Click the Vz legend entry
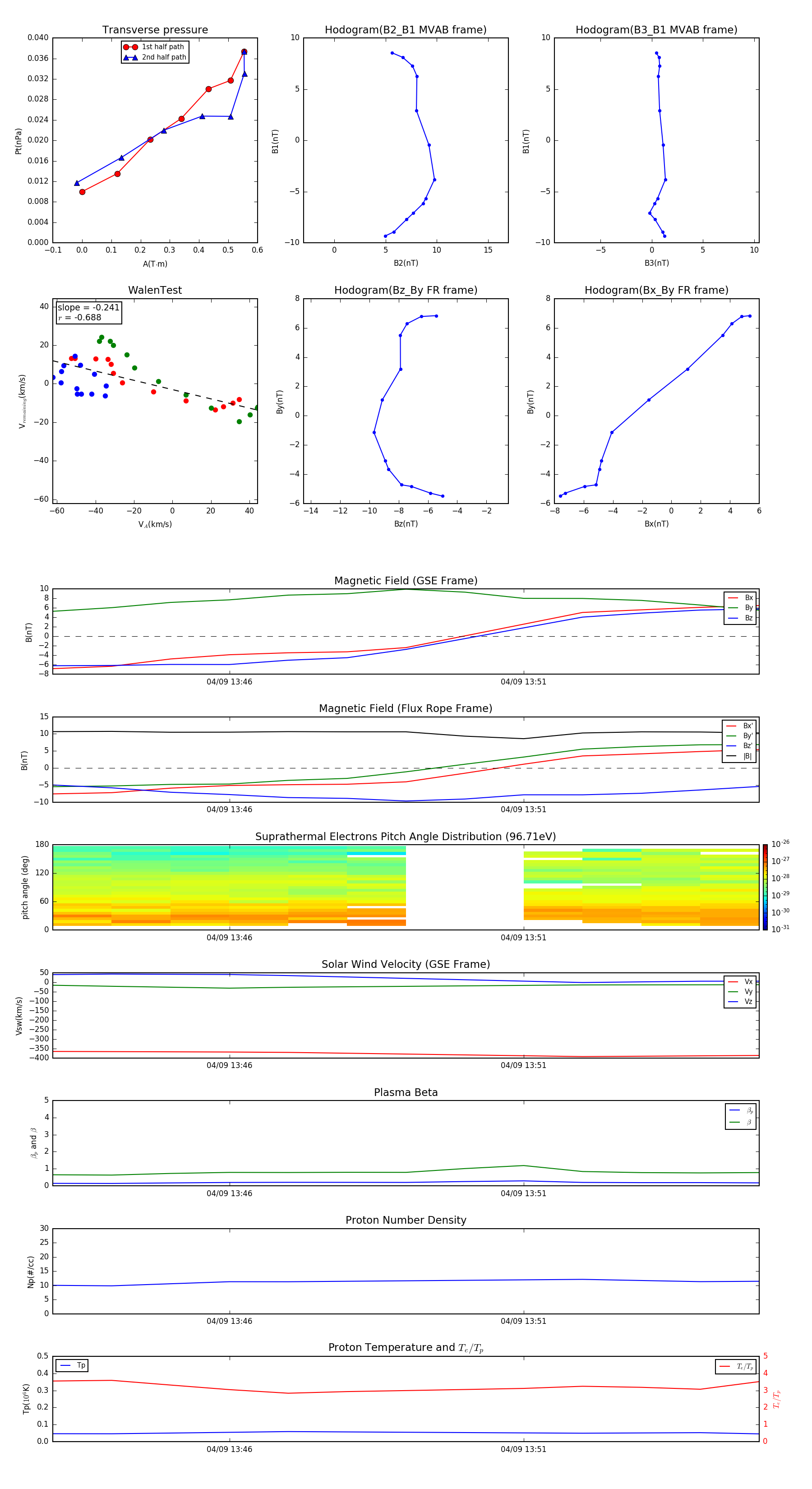Screen dimensions: 812x1489 point(740,1002)
